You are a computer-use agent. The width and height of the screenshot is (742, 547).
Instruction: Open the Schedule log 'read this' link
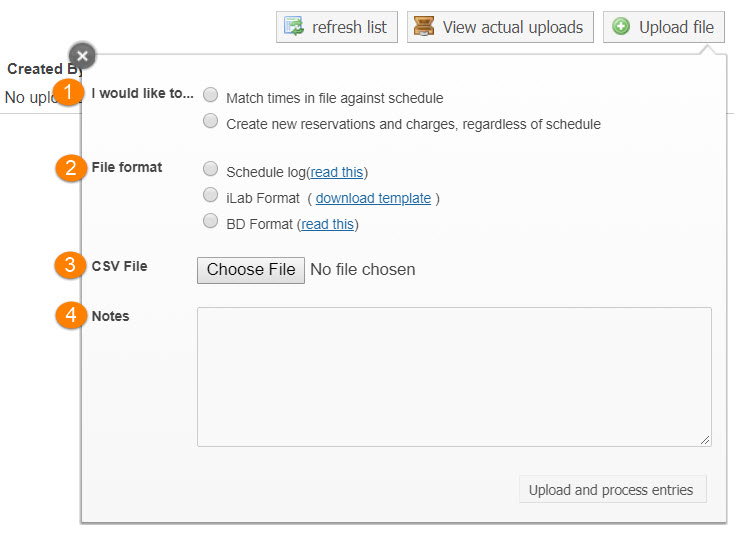(x=337, y=172)
